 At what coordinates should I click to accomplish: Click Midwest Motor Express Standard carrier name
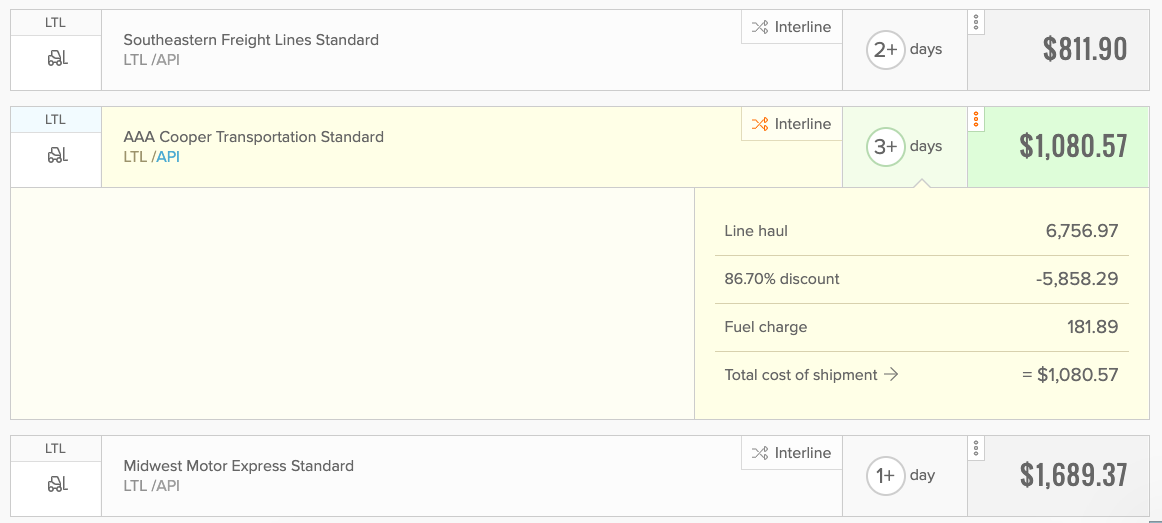pos(239,466)
